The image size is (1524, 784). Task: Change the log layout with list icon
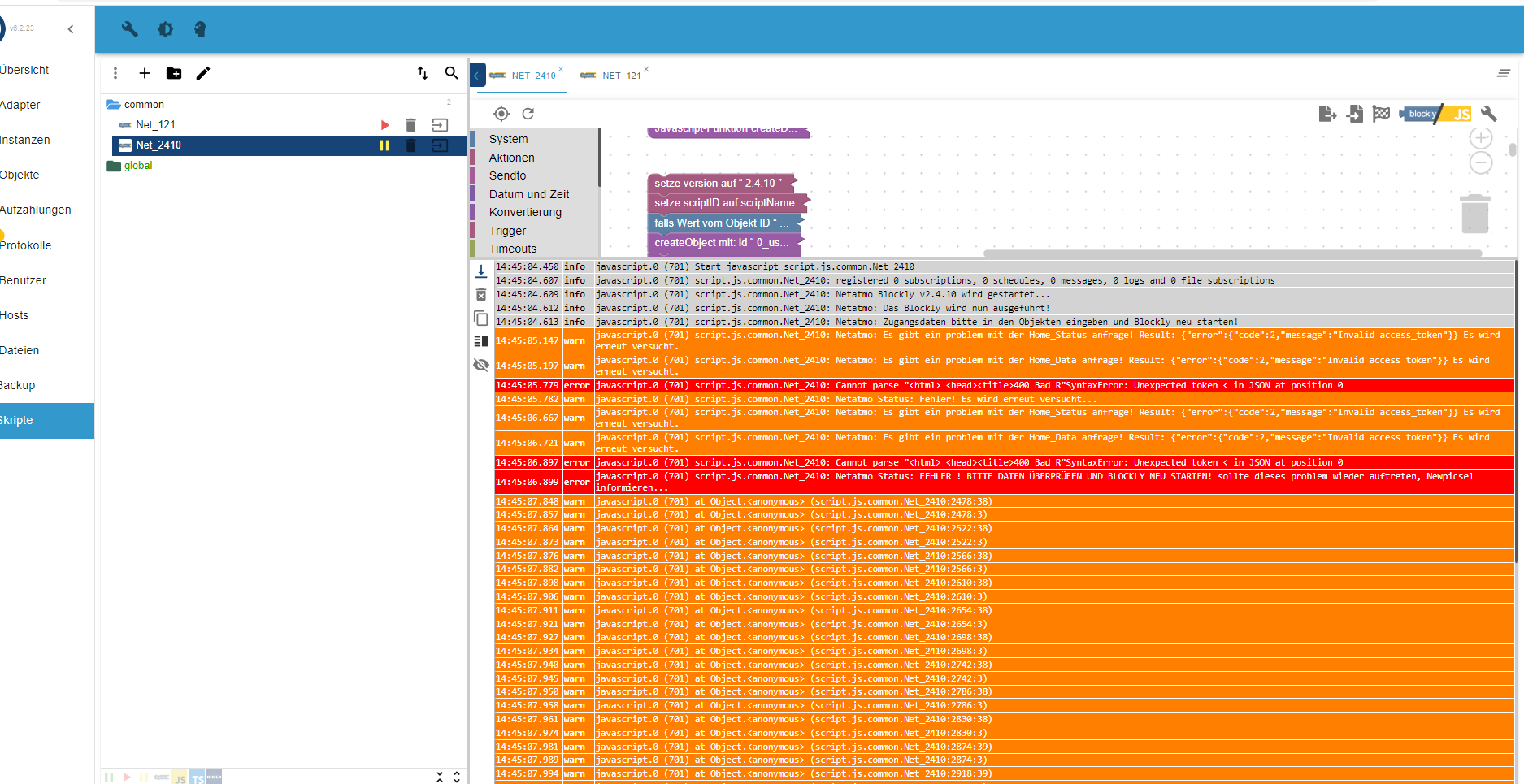[481, 341]
